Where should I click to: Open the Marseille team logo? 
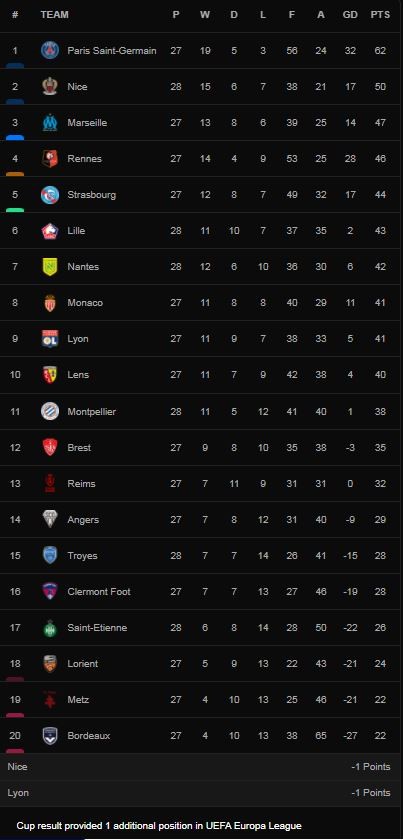point(50,123)
